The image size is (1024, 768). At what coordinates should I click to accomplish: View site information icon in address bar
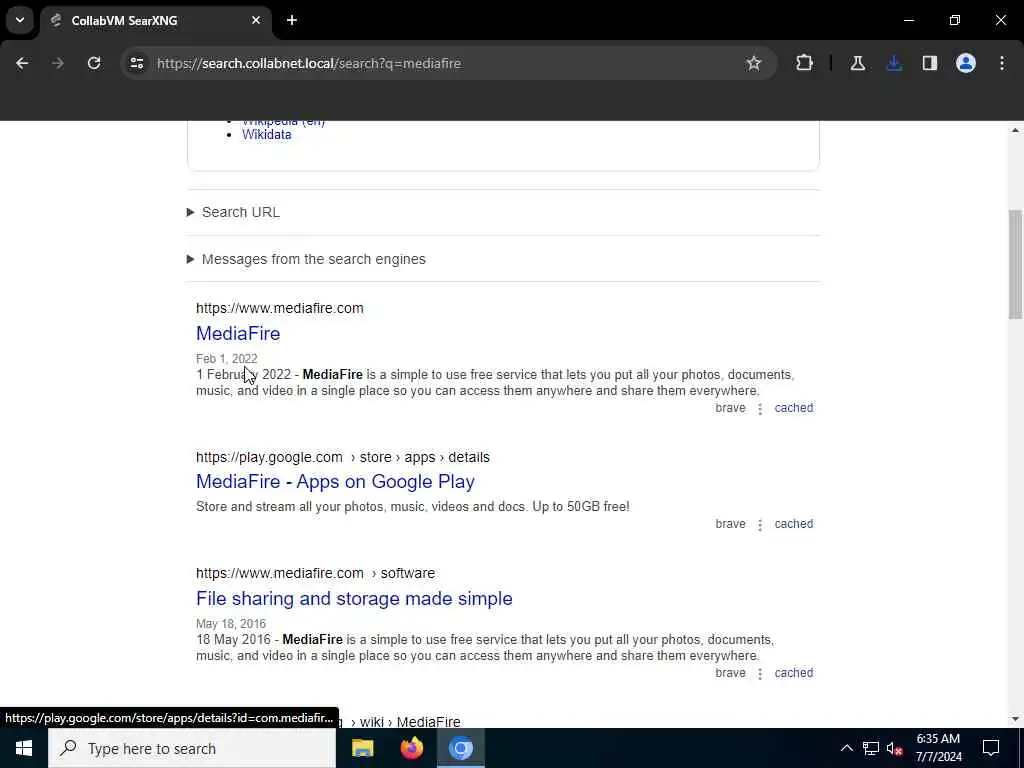tap(136, 63)
